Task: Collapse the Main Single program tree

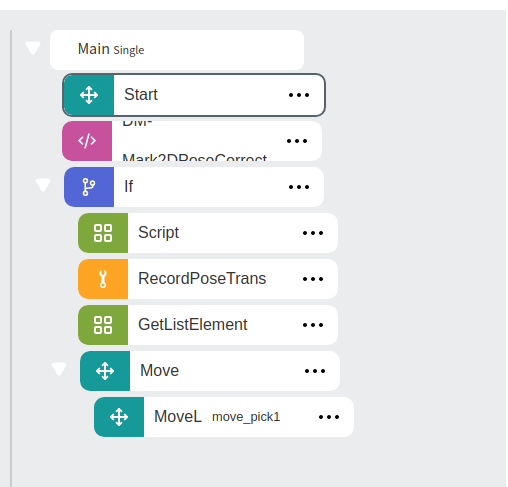Action: 33,48
